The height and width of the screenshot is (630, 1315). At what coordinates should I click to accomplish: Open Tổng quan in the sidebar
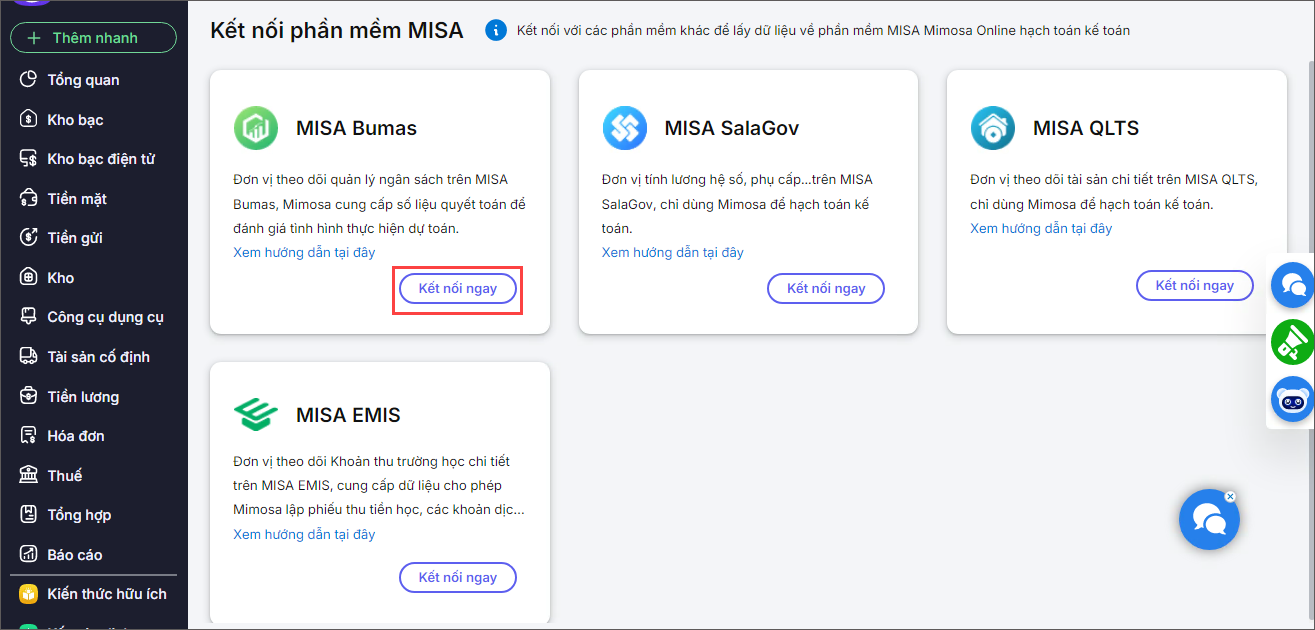[x=82, y=80]
